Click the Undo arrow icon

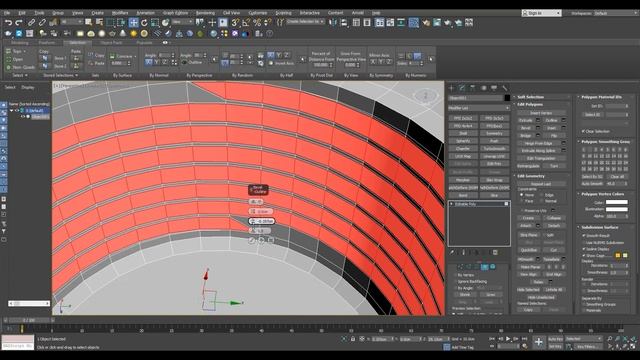coord(8,23)
